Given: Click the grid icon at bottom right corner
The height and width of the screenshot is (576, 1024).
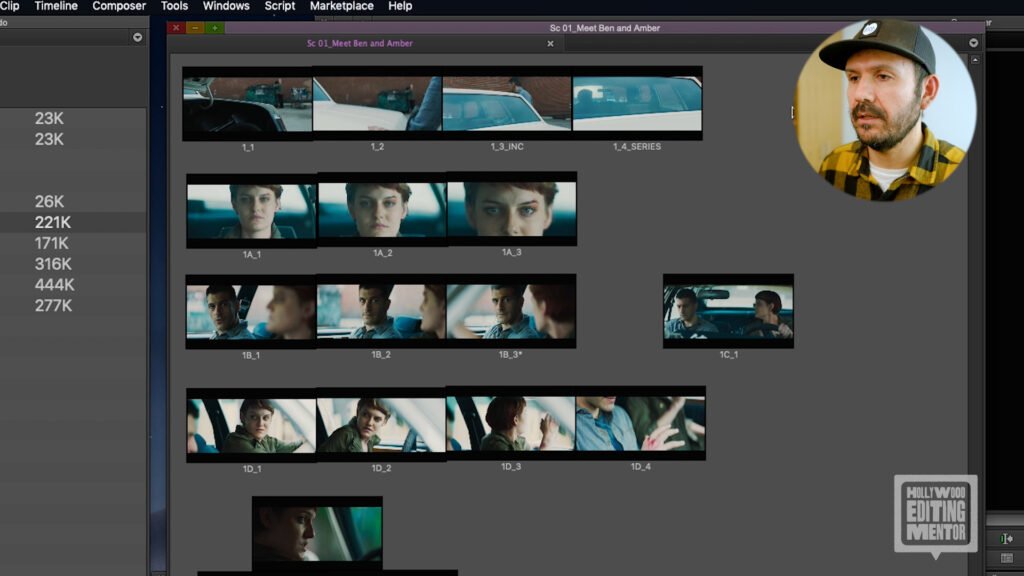Looking at the screenshot, I should [1006, 558].
